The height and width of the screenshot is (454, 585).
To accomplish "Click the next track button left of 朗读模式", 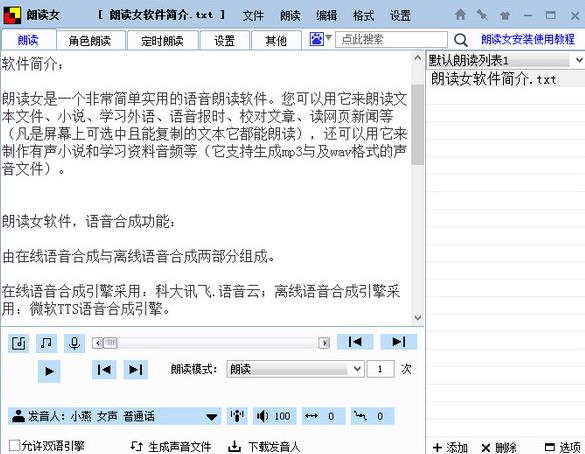I will (135, 370).
